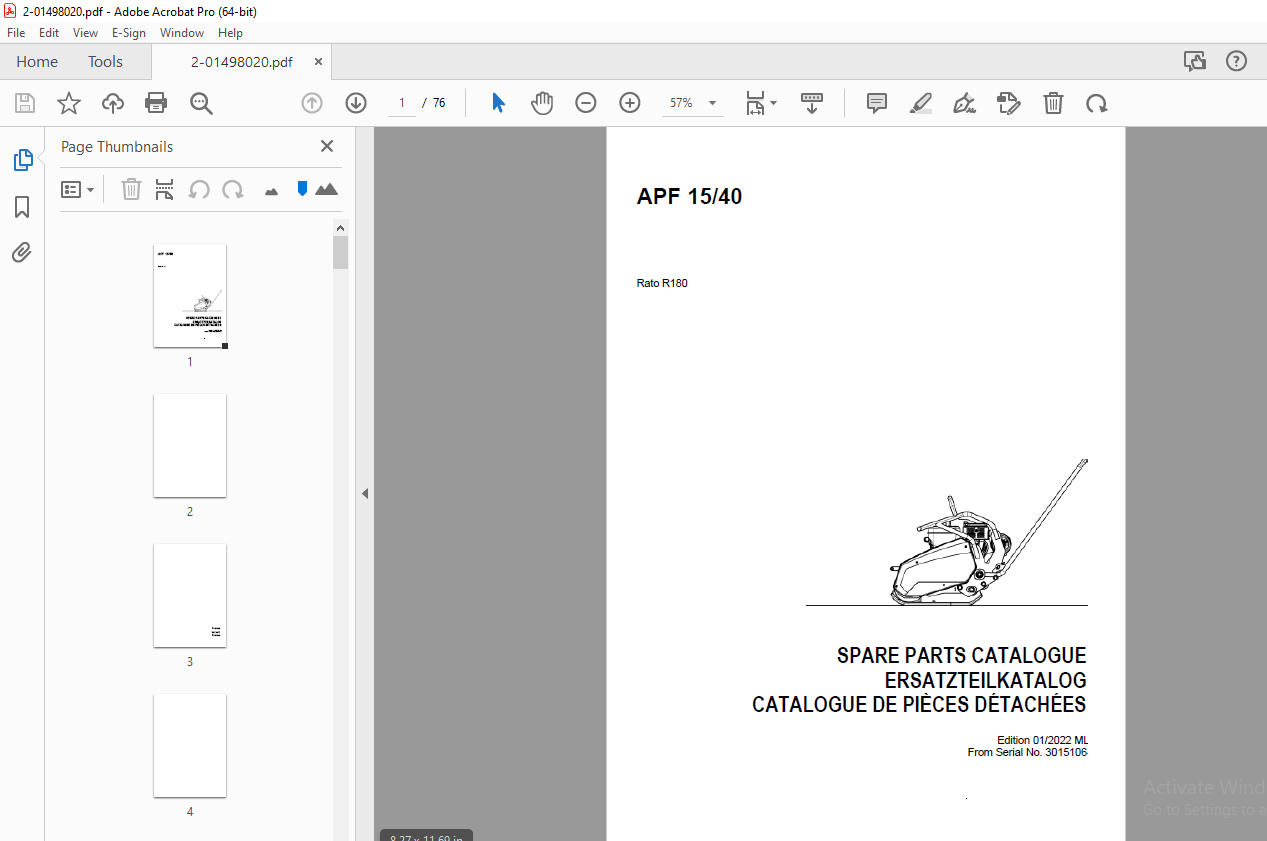Screen dimensions: 1267x841
Task: Click the total page count 76
Action: (x=439, y=103)
